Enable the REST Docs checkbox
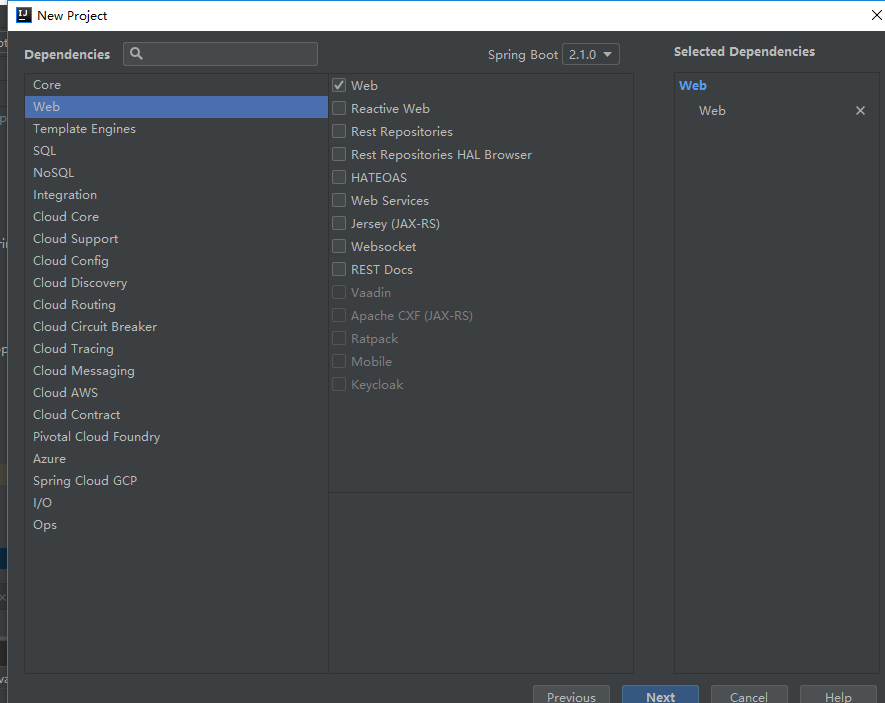Image resolution: width=885 pixels, height=703 pixels. pyautogui.click(x=339, y=270)
